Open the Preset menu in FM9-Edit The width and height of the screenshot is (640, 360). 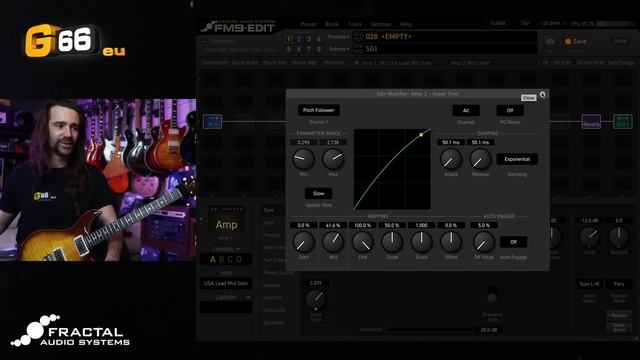click(x=308, y=24)
